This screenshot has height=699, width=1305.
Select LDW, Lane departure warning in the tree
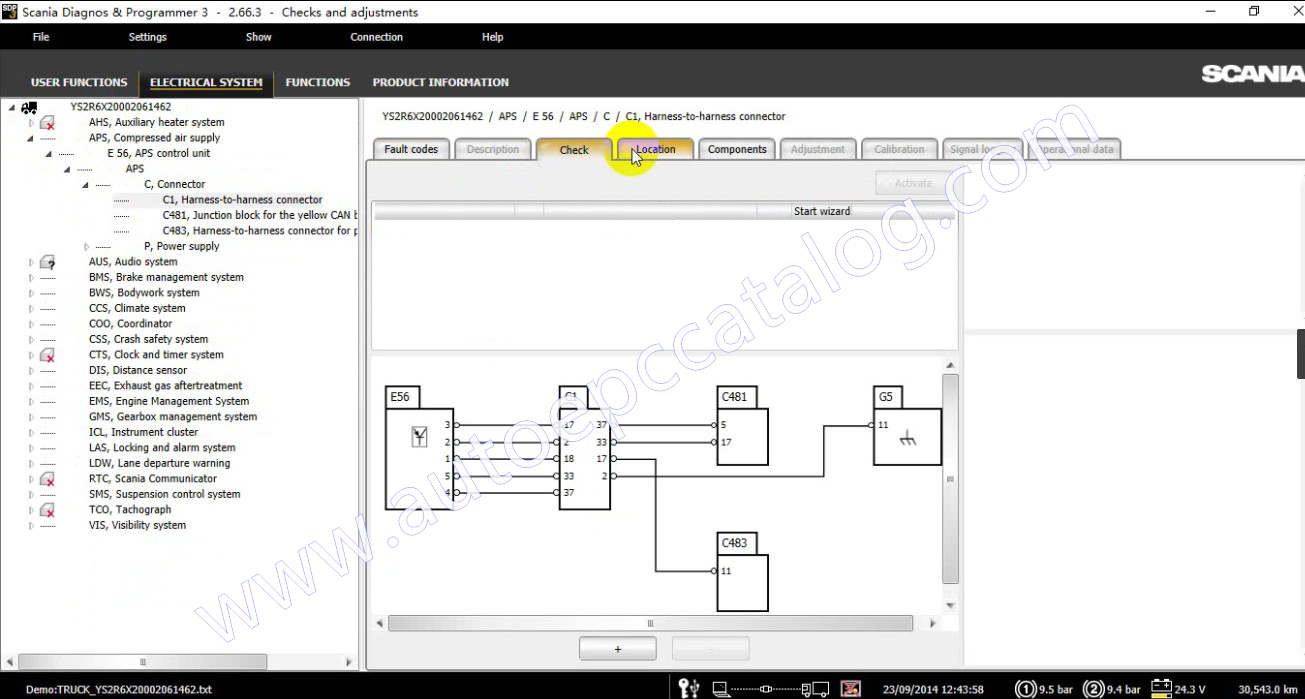[159, 464]
